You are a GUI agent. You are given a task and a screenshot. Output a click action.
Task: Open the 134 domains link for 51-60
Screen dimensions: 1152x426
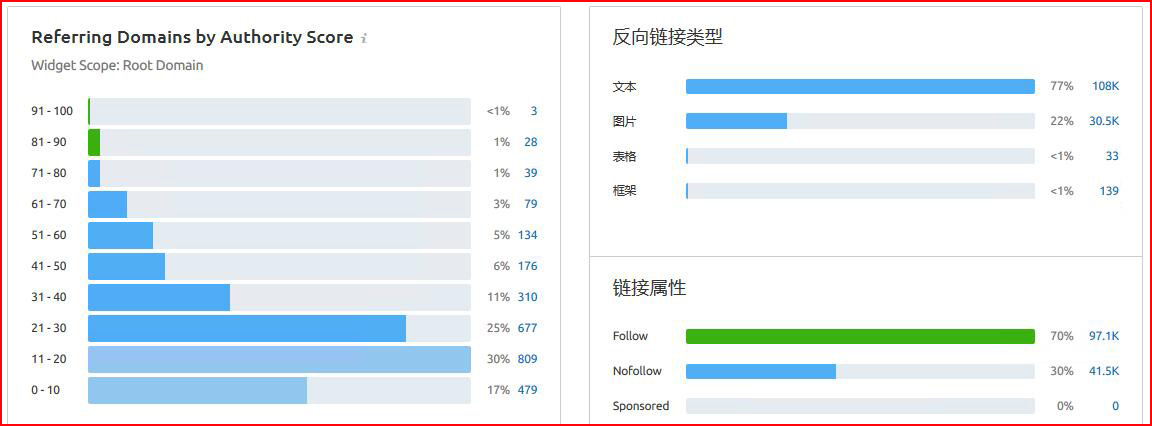[x=527, y=235]
